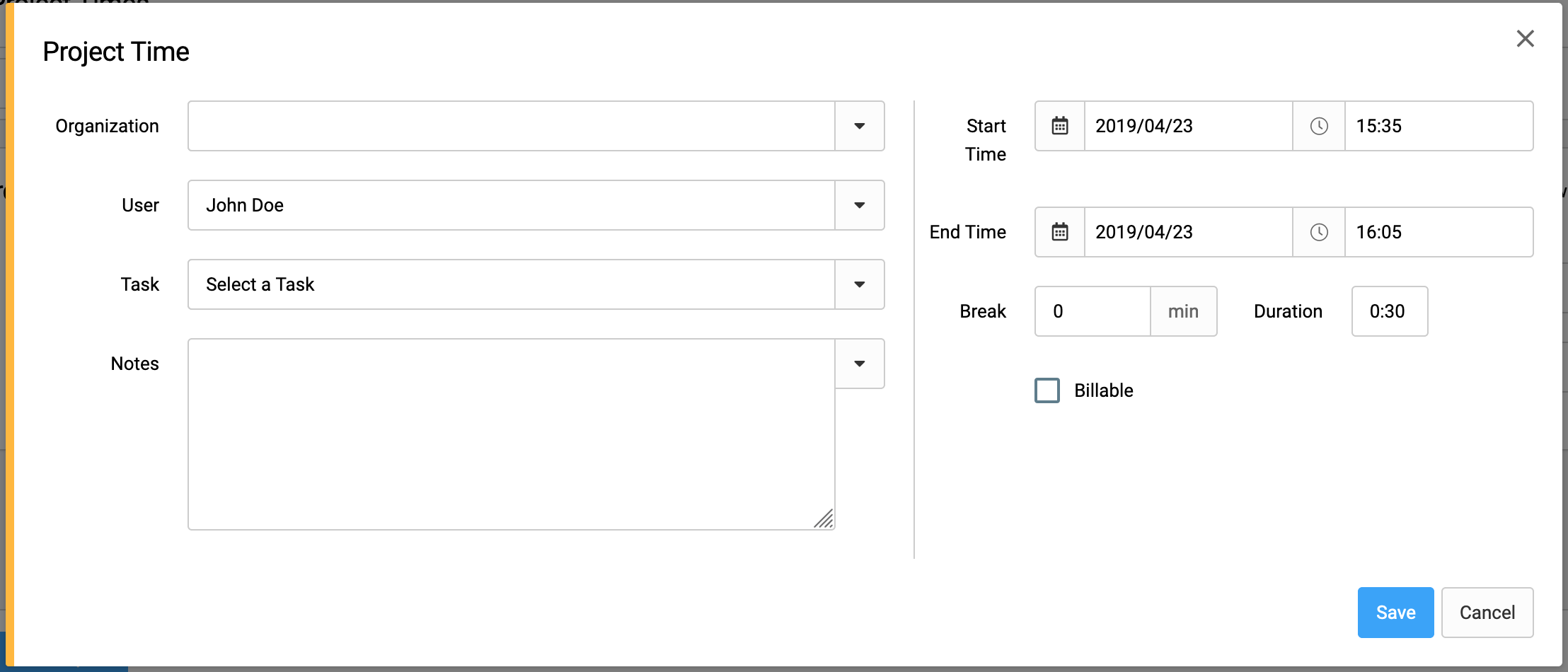Expand the Task dropdown arrow
1568x672 pixels.
coord(860,284)
